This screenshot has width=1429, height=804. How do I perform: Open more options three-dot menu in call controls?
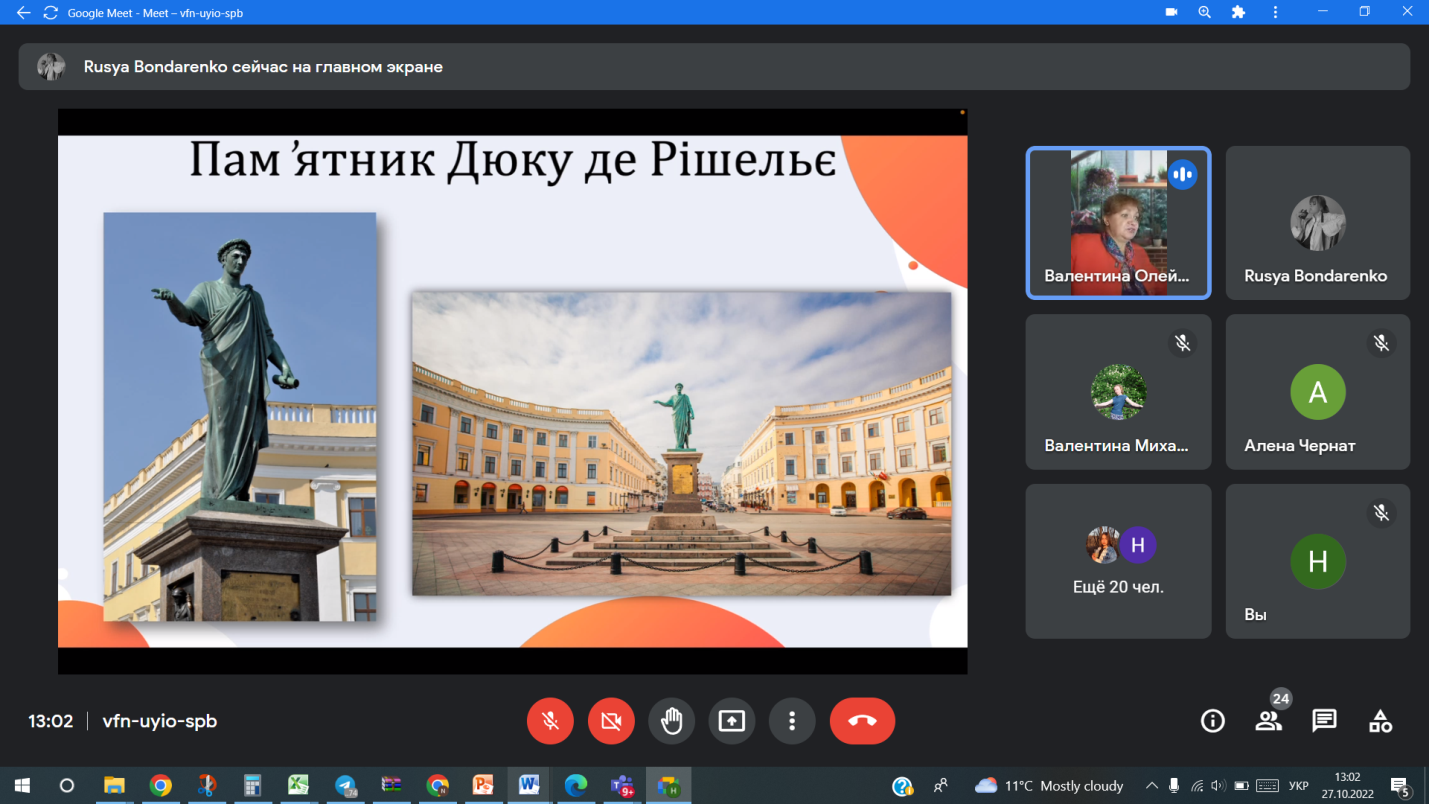pyautogui.click(x=792, y=721)
